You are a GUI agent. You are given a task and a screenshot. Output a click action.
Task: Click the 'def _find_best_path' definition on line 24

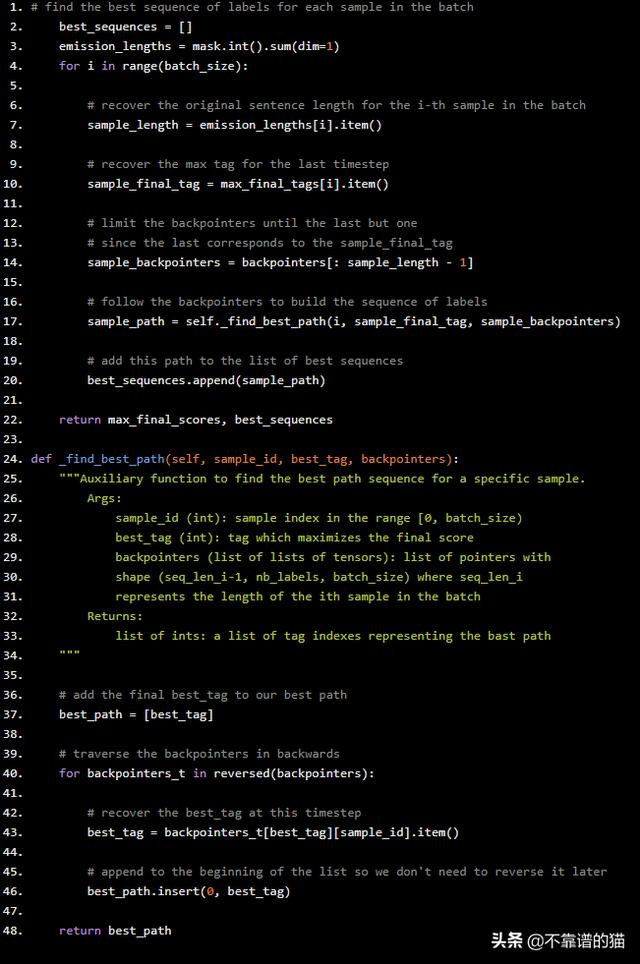click(x=245, y=459)
